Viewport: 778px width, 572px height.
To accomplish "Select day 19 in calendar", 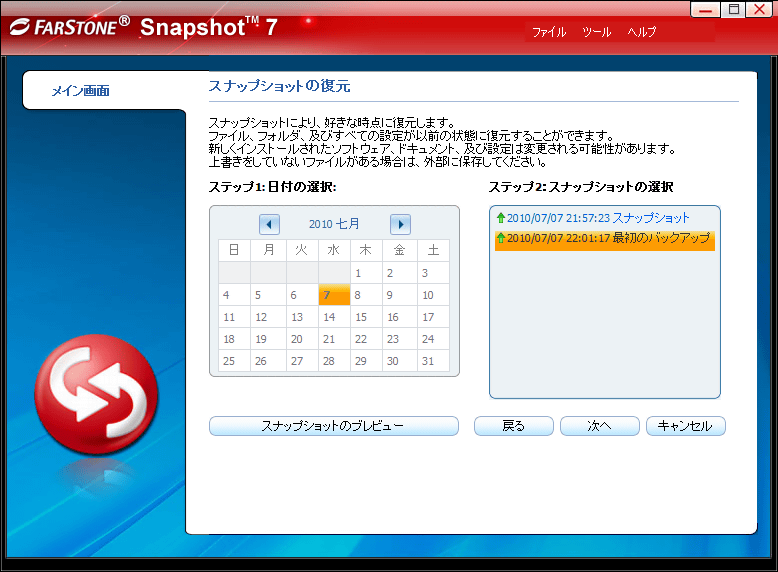I will [x=268, y=339].
